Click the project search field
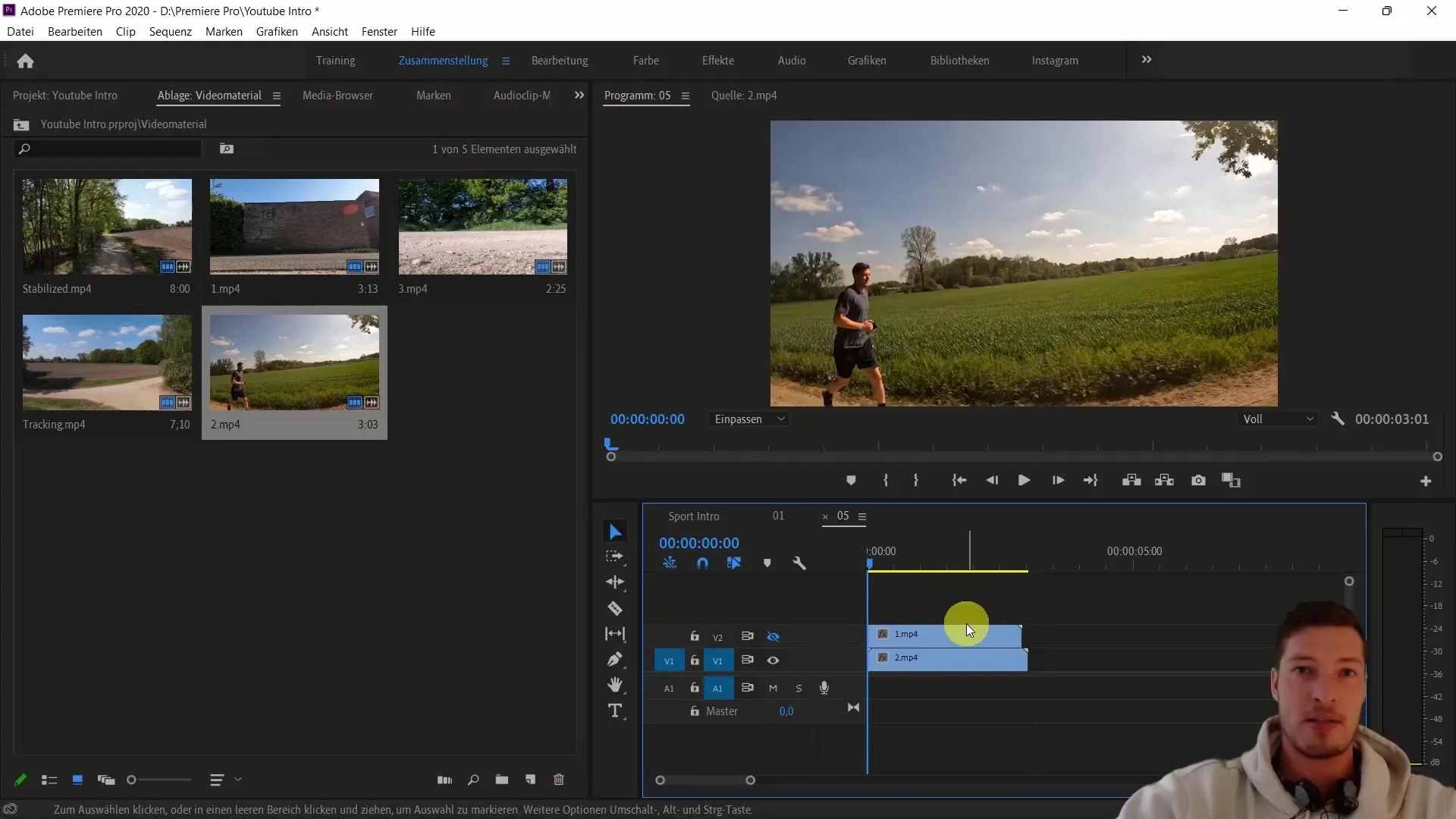 108,149
